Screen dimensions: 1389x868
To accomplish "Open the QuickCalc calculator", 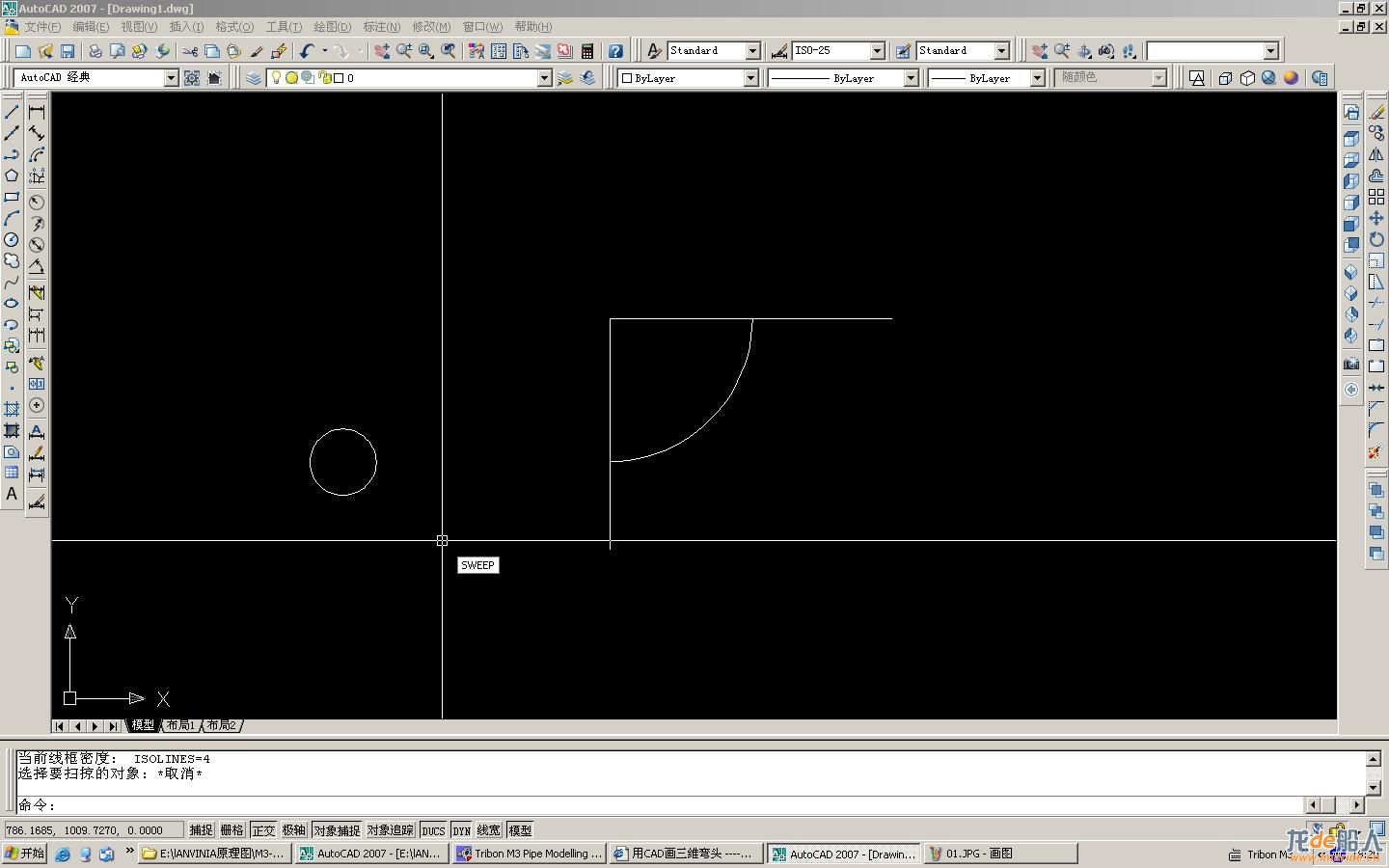I will coord(586,51).
